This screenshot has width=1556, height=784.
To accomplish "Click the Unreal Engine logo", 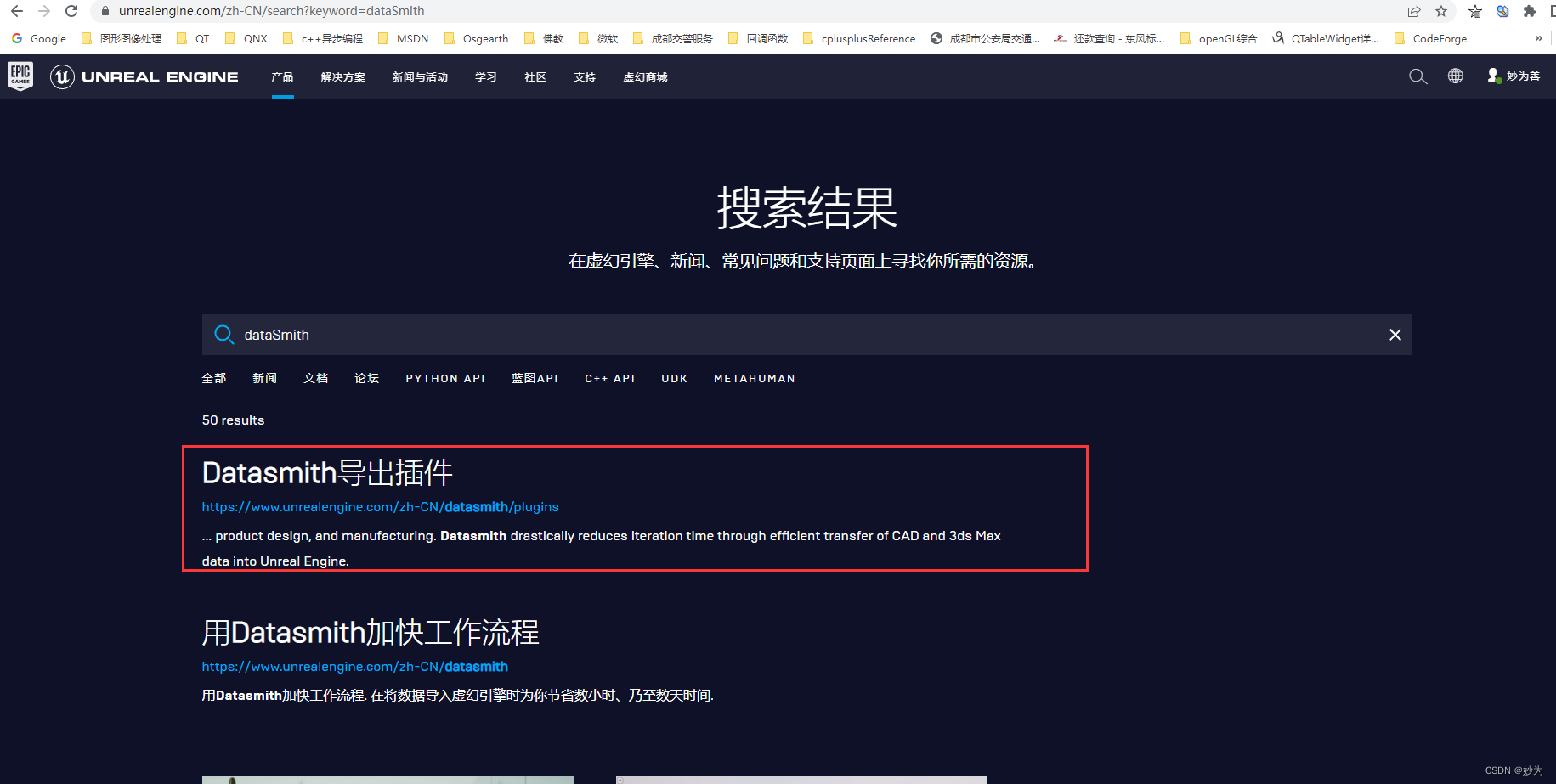I will coord(144,76).
